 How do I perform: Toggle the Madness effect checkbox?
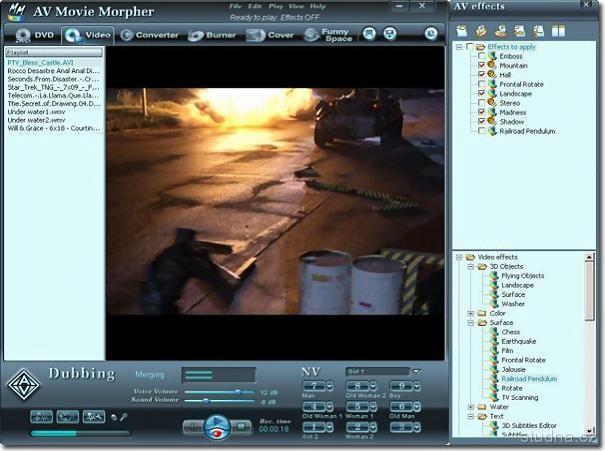tap(481, 112)
